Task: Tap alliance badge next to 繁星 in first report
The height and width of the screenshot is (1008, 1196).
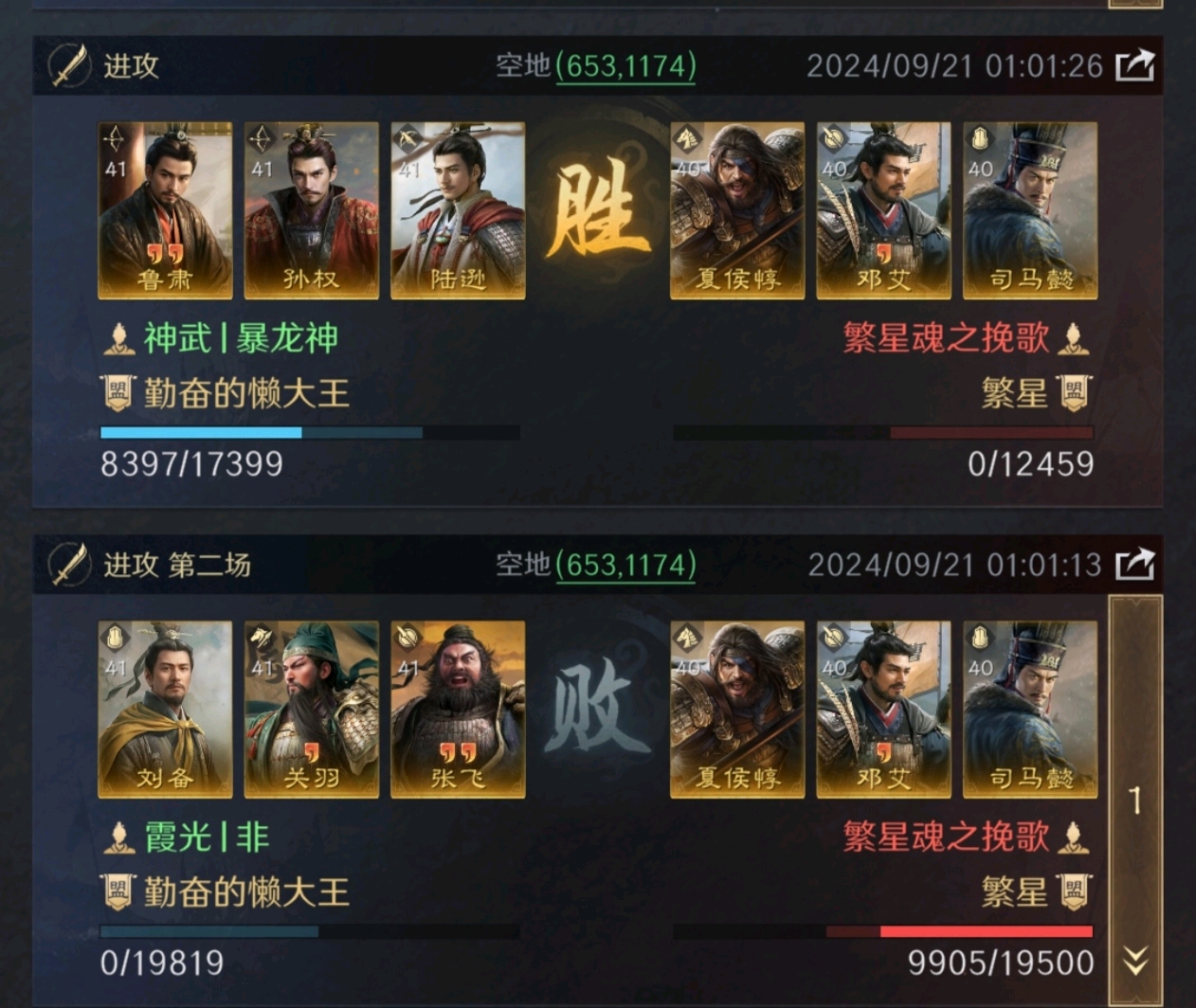Action: [x=1074, y=392]
